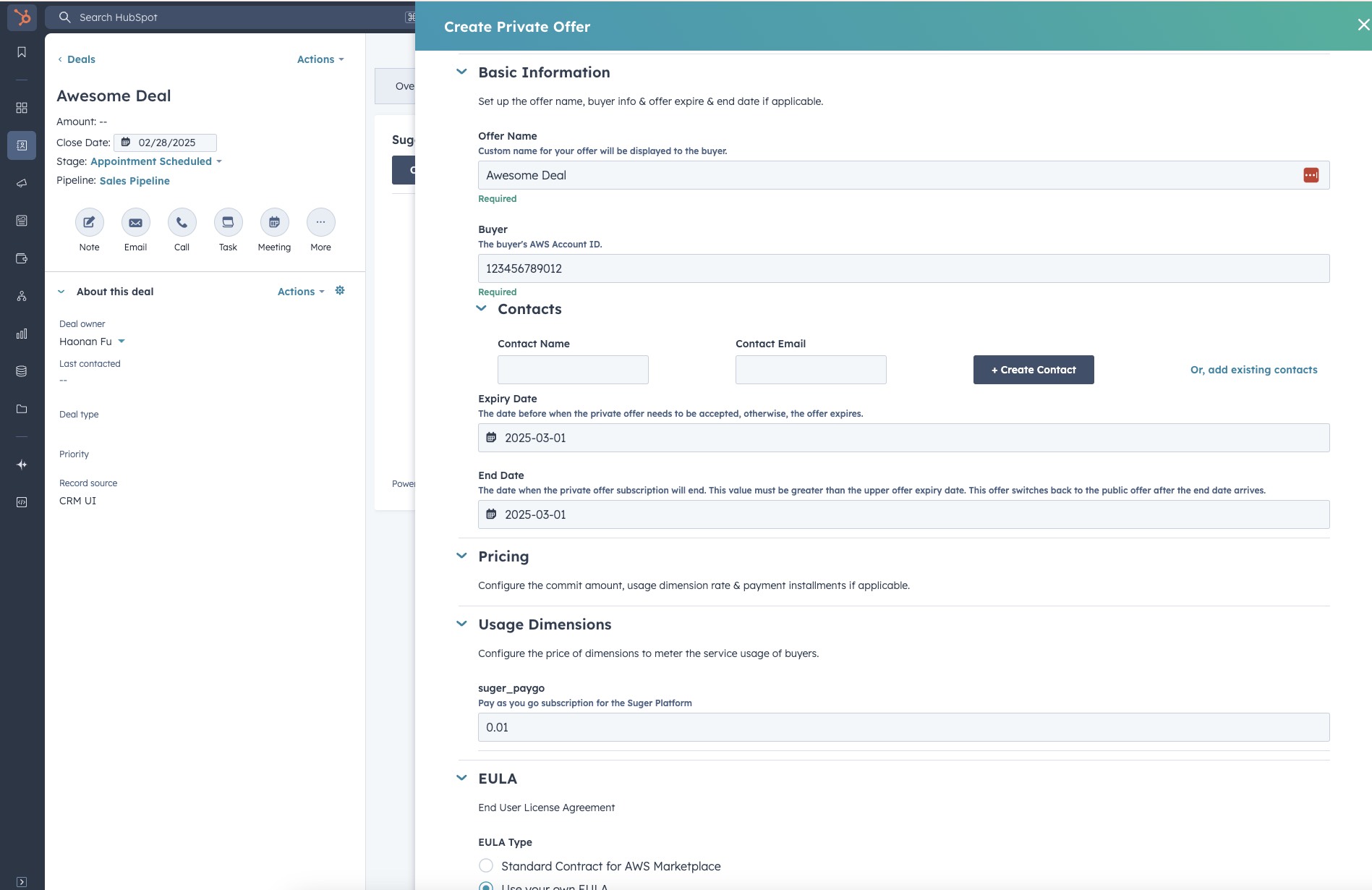Click the Call phone icon

coord(182,223)
